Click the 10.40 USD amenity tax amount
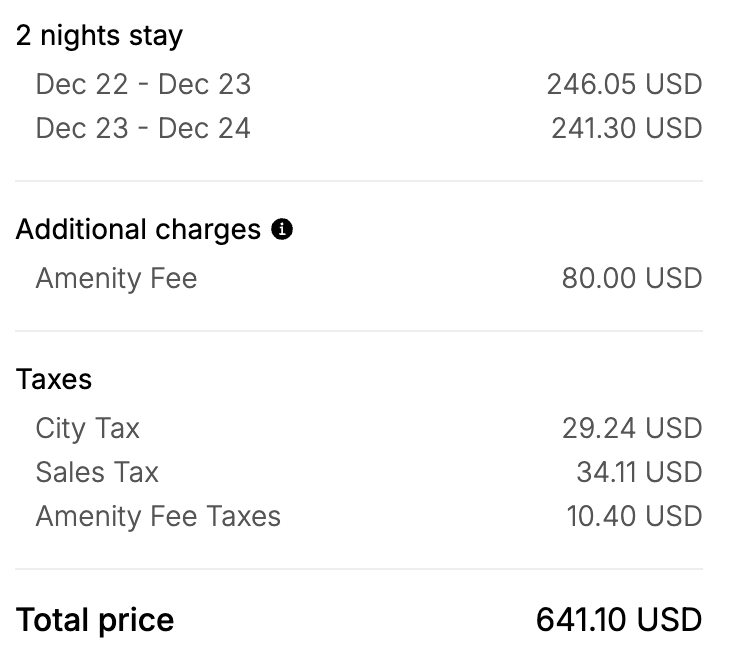The image size is (730, 660). (634, 516)
